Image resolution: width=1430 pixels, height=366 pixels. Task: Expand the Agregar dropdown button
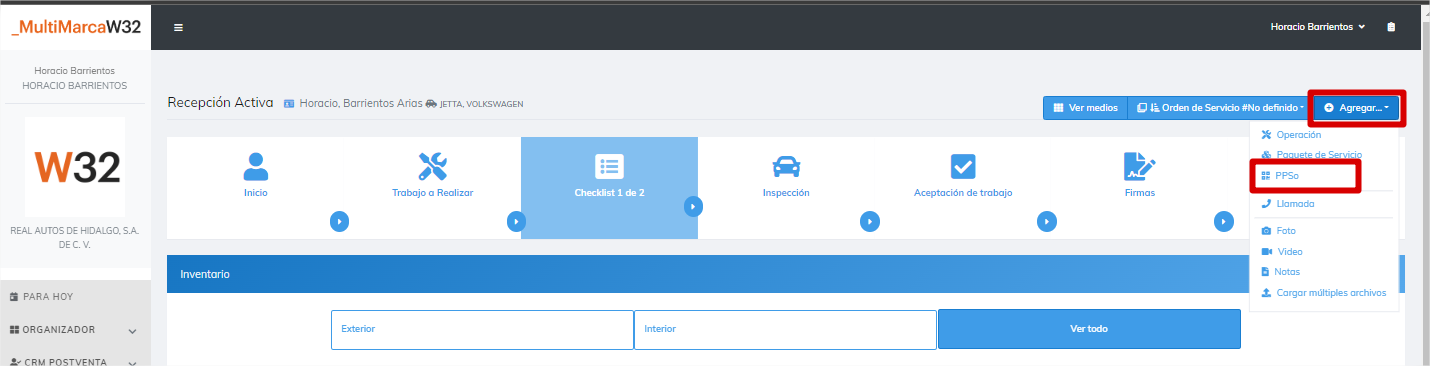tap(1356, 107)
